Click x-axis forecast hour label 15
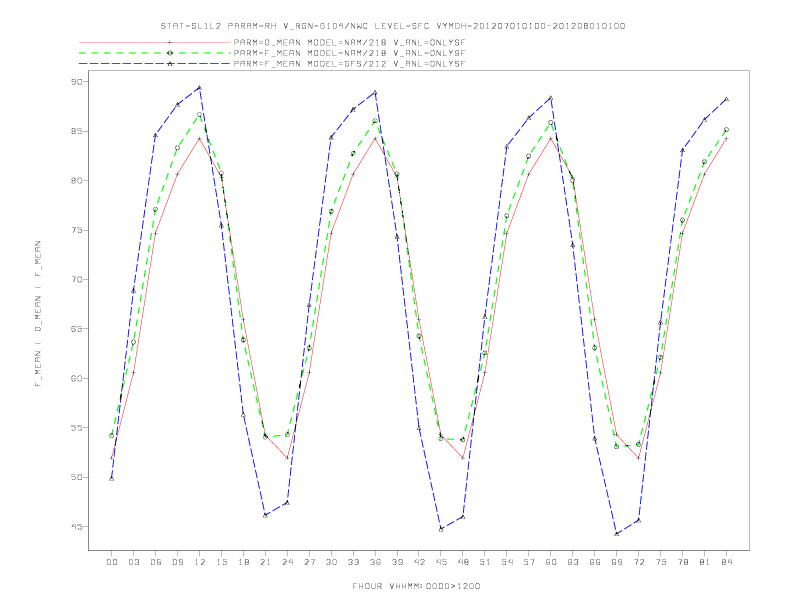792x612 pixels. [x=221, y=562]
